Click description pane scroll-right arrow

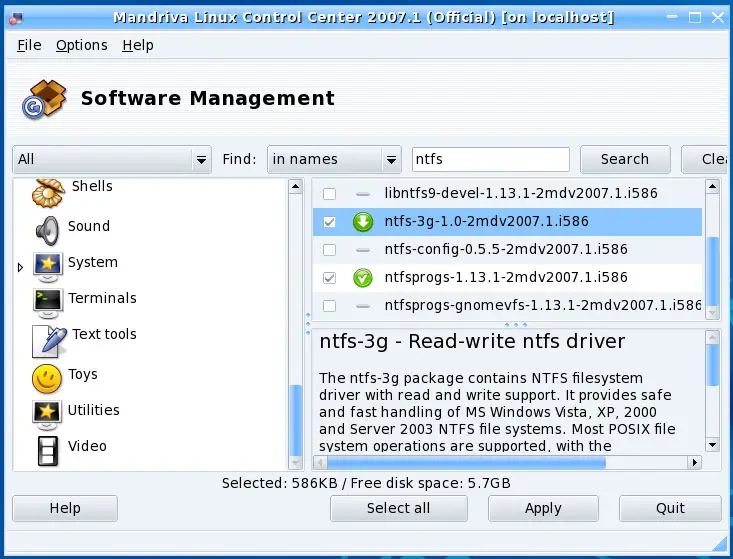click(695, 463)
